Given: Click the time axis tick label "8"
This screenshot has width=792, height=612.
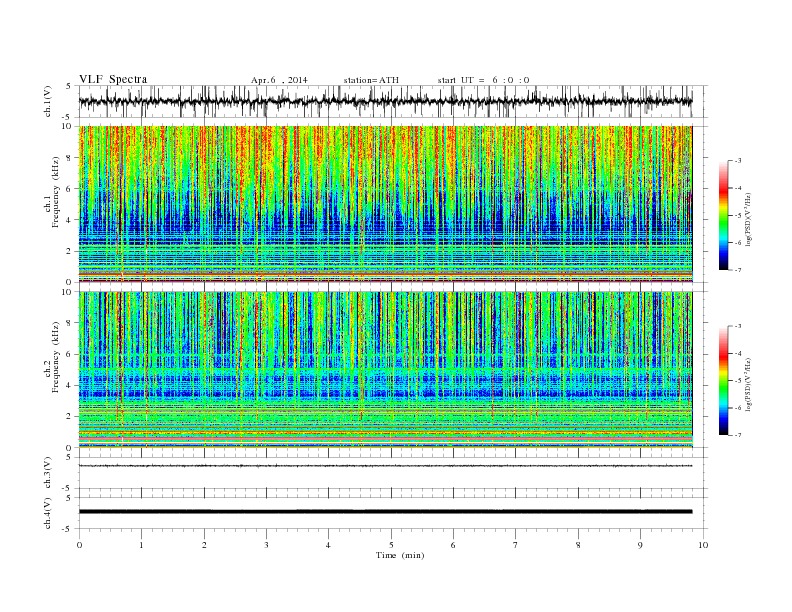Looking at the screenshot, I should (578, 545).
